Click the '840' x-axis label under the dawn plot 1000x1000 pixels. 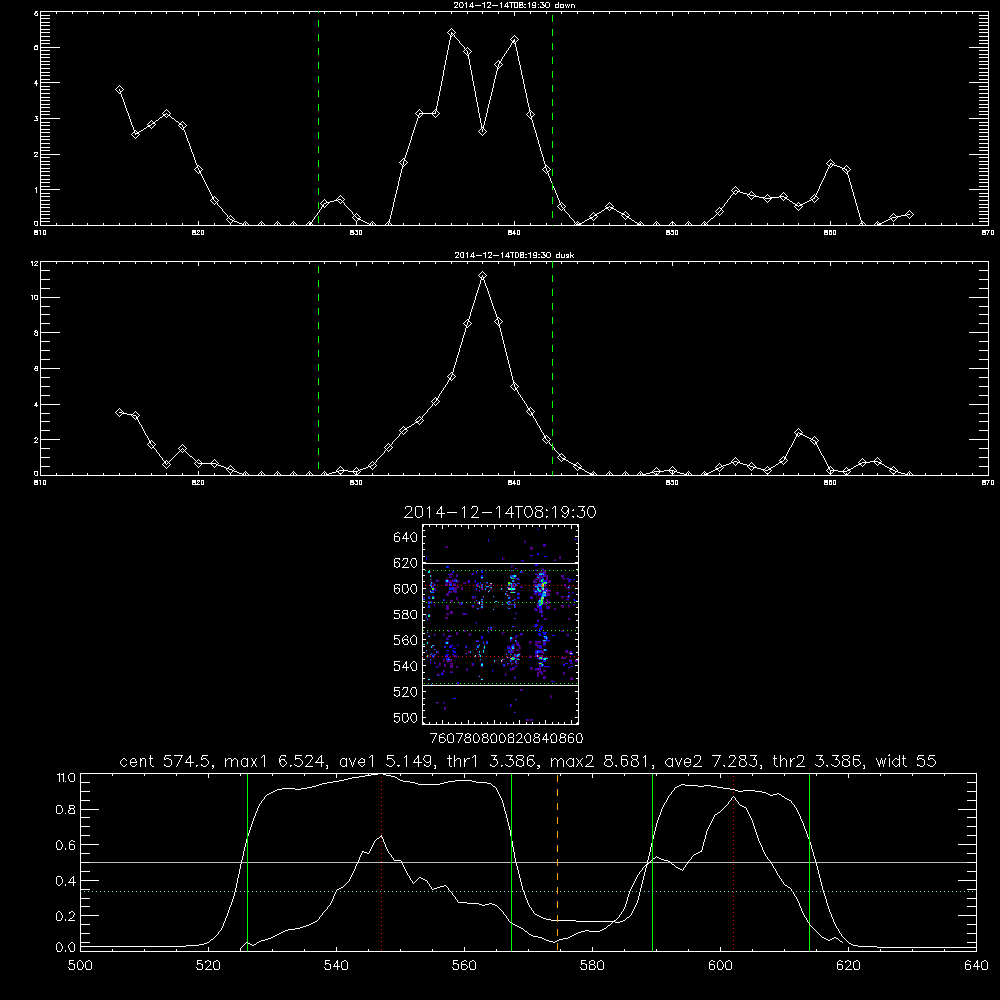pyautogui.click(x=514, y=233)
